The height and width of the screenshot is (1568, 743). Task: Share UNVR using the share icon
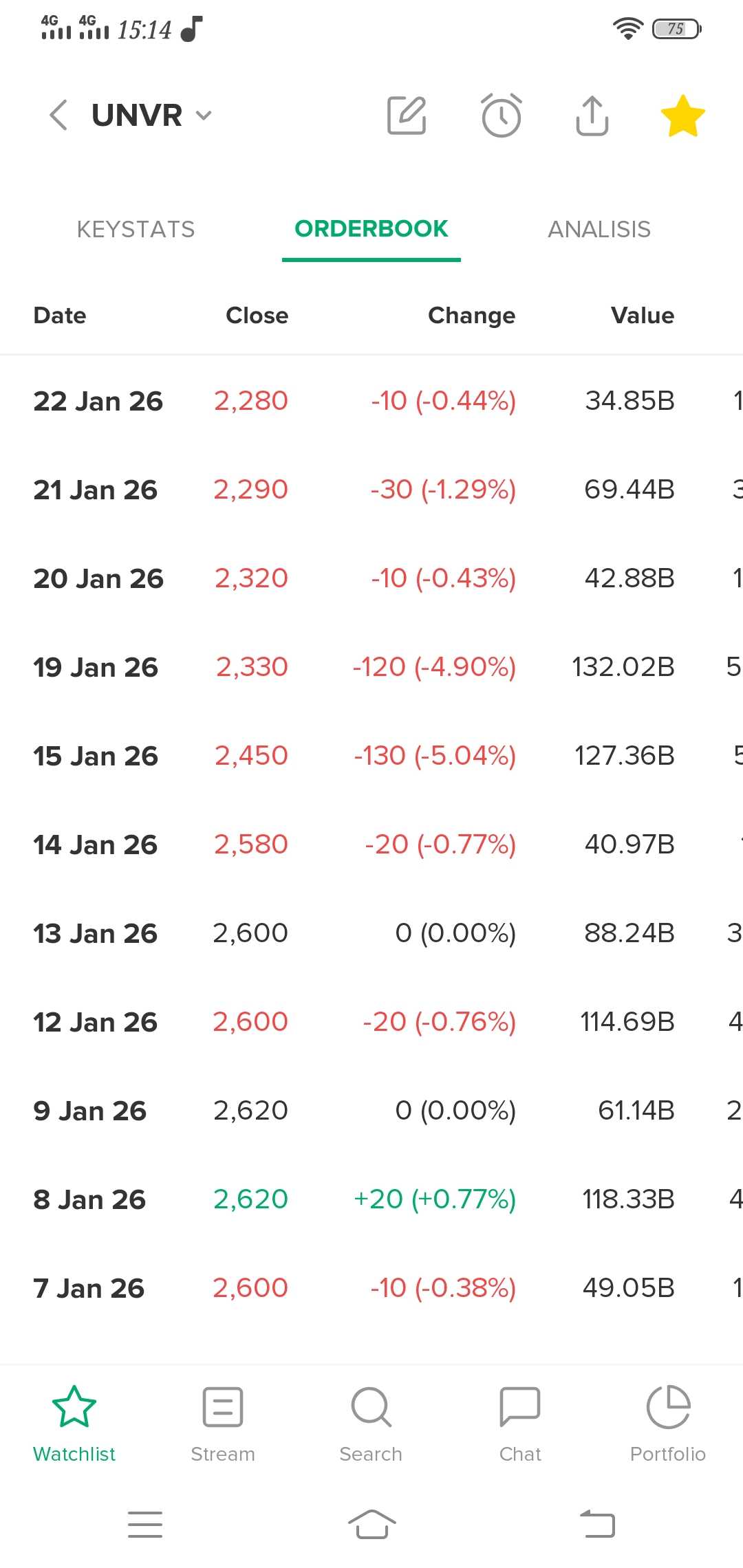pos(592,115)
